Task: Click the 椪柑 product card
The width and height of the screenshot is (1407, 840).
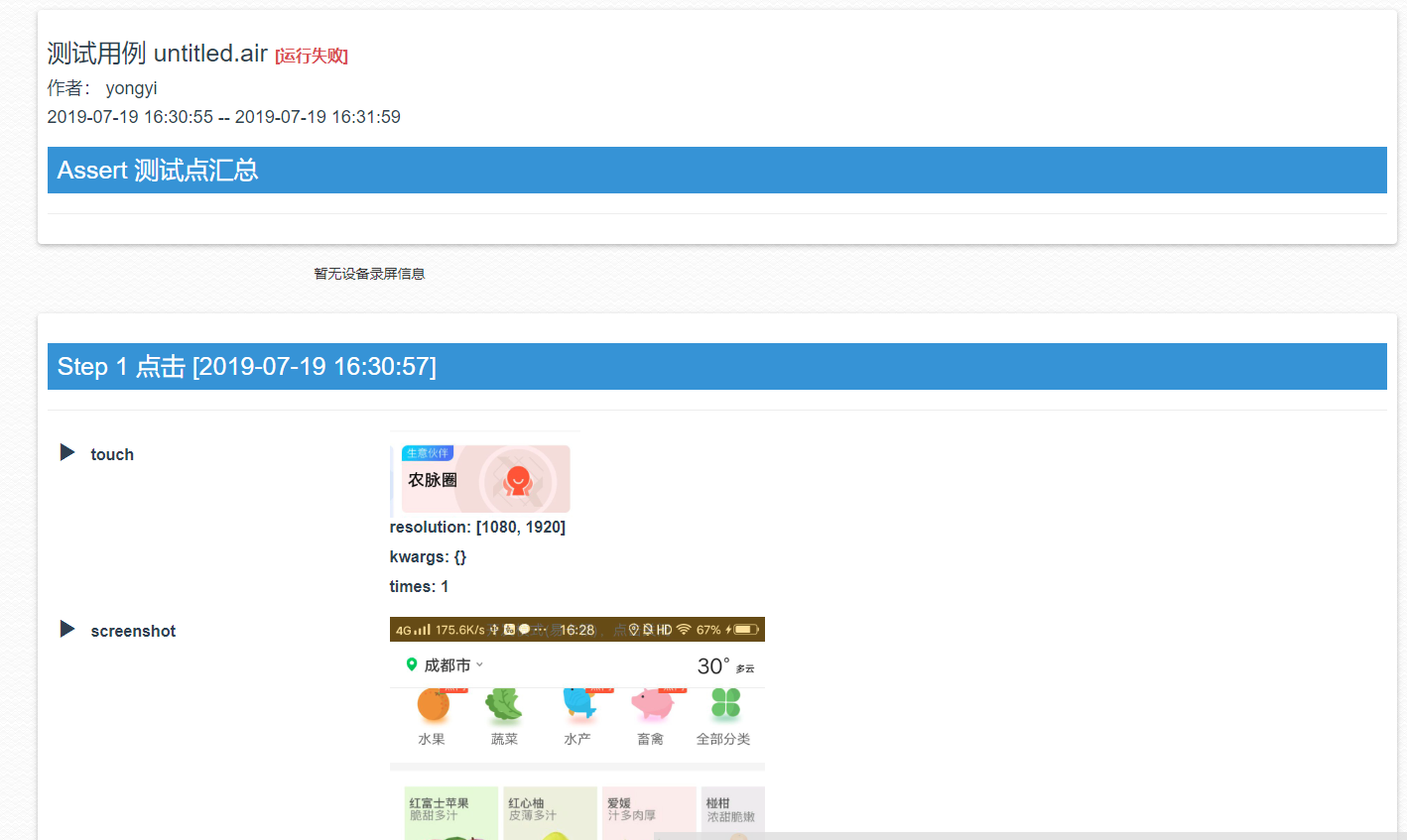Action: [733, 813]
